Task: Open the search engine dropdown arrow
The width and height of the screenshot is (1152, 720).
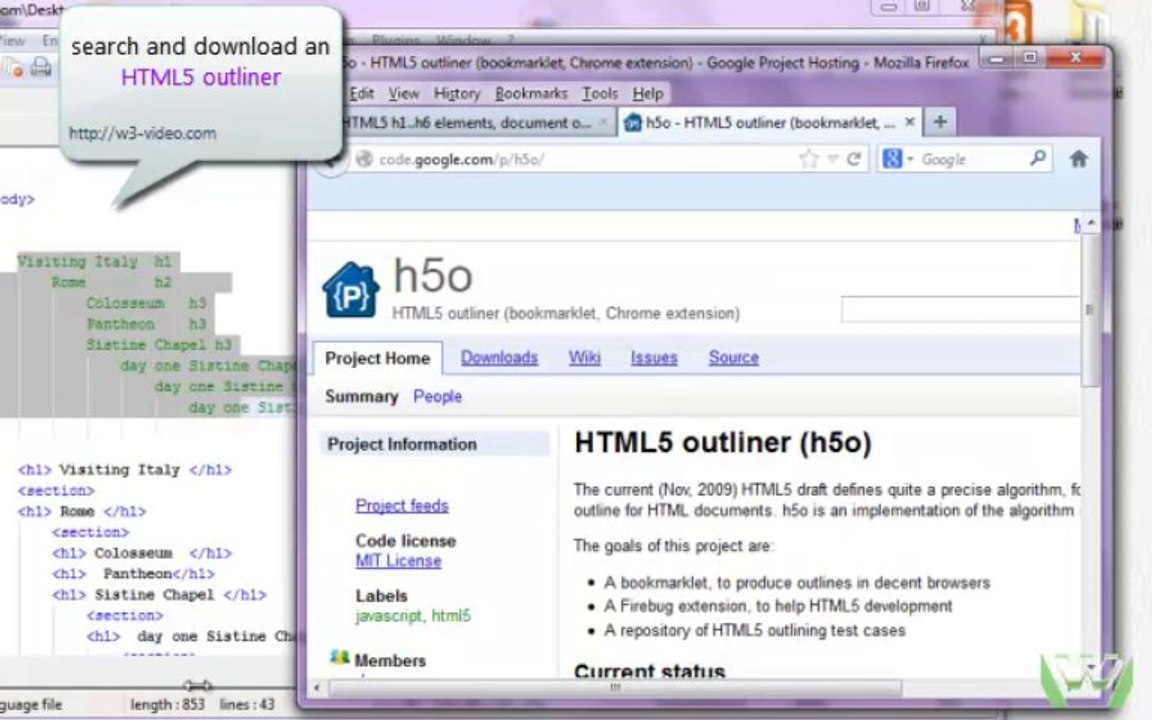Action: point(910,159)
